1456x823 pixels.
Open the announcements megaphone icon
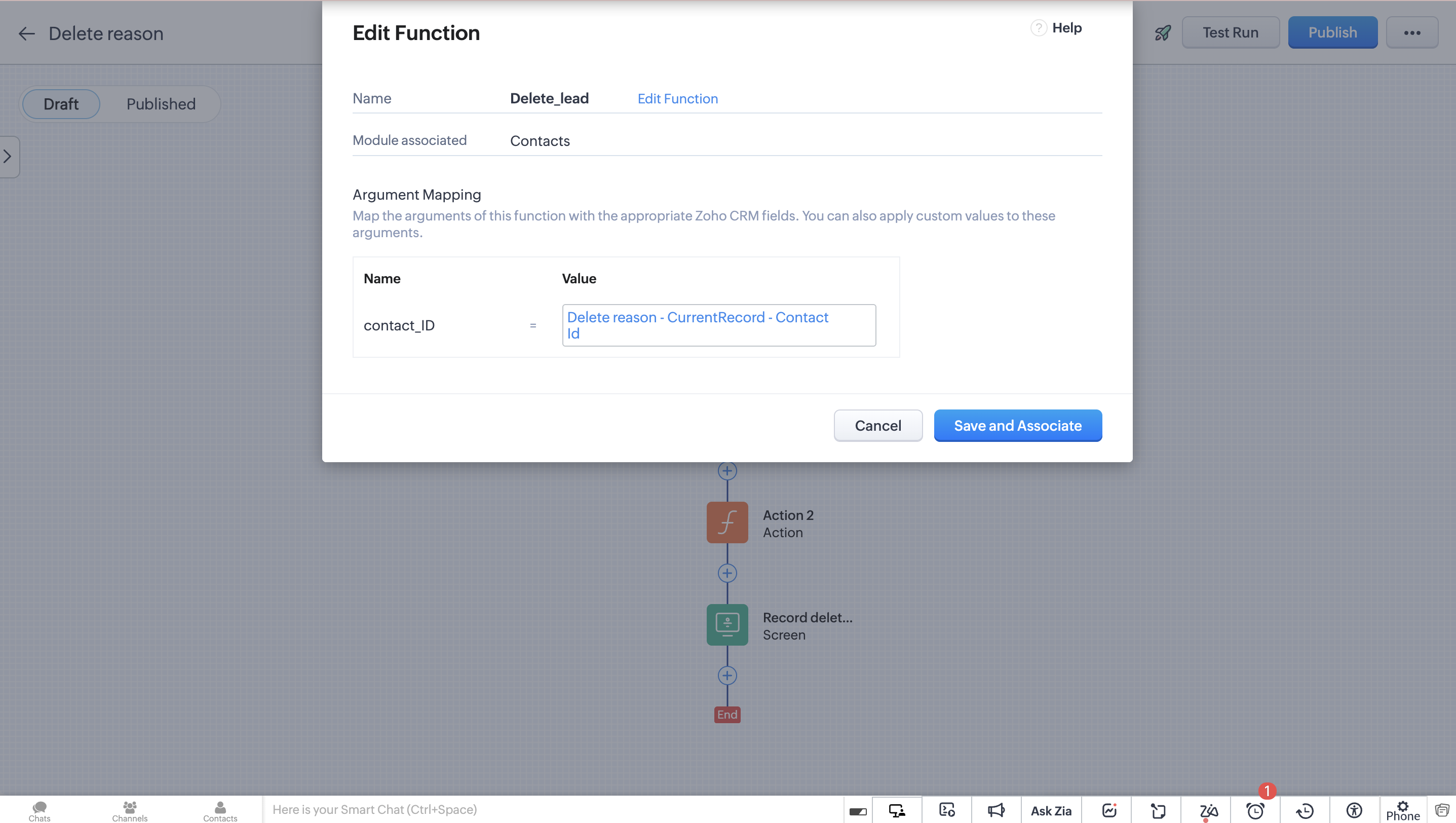[x=996, y=810]
